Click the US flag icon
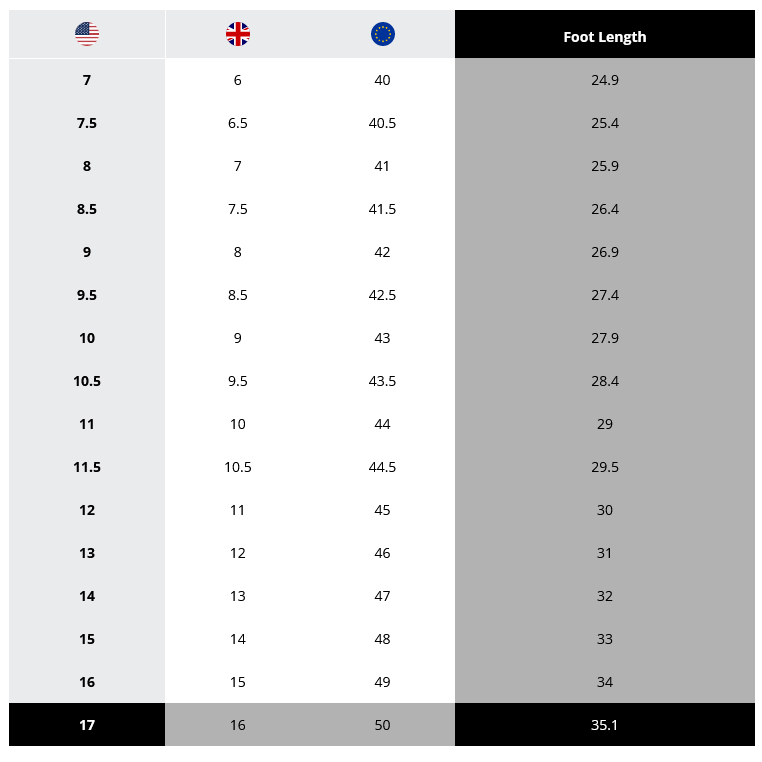 [x=87, y=34]
